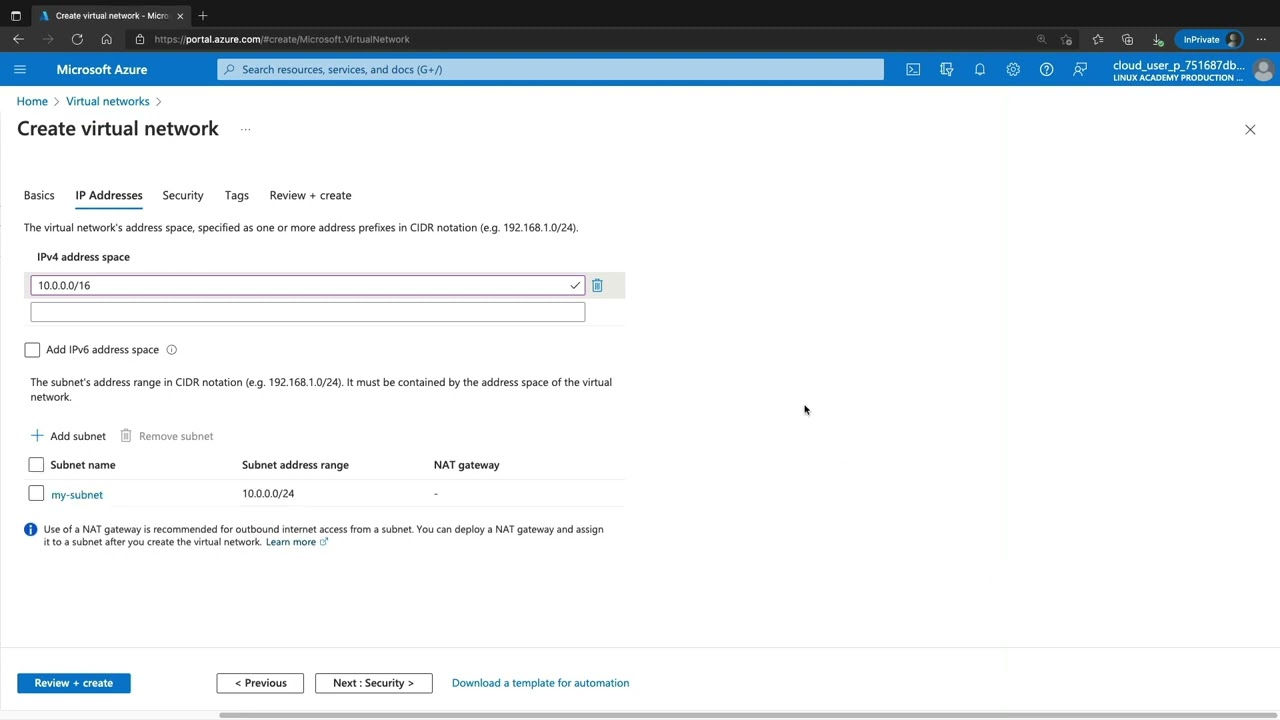The height and width of the screenshot is (720, 1280).
Task: Click the Home breadcrumb link
Action: 32,101
